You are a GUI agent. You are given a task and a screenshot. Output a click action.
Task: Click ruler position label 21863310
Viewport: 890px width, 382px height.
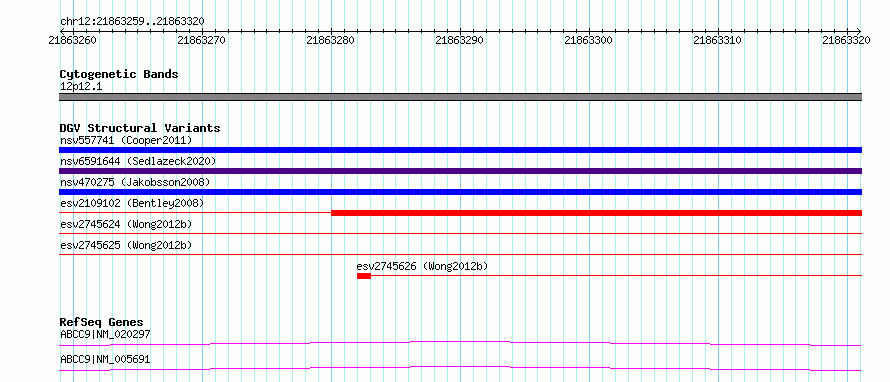pos(717,40)
